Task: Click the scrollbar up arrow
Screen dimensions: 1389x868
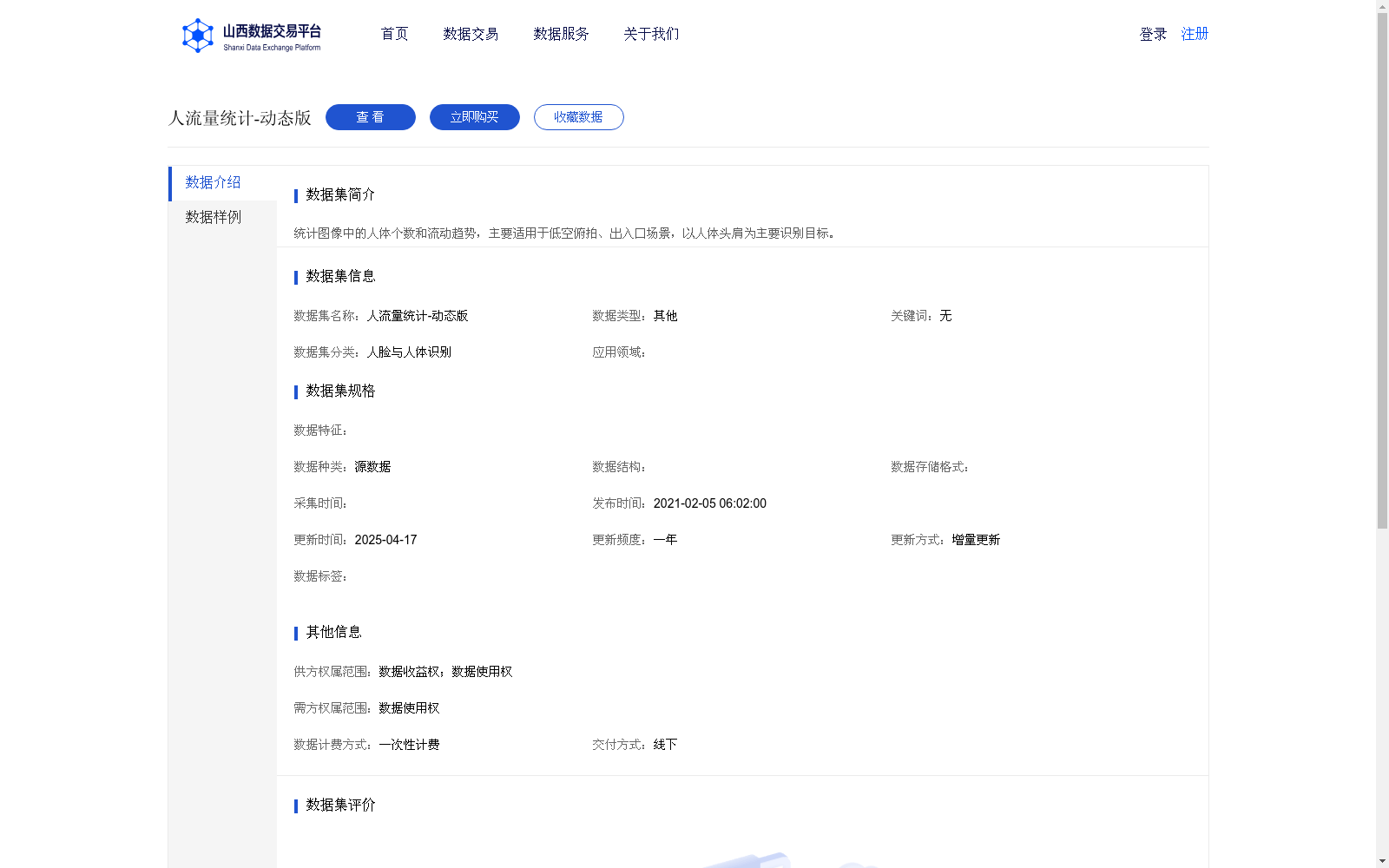Action: [1382, 6]
